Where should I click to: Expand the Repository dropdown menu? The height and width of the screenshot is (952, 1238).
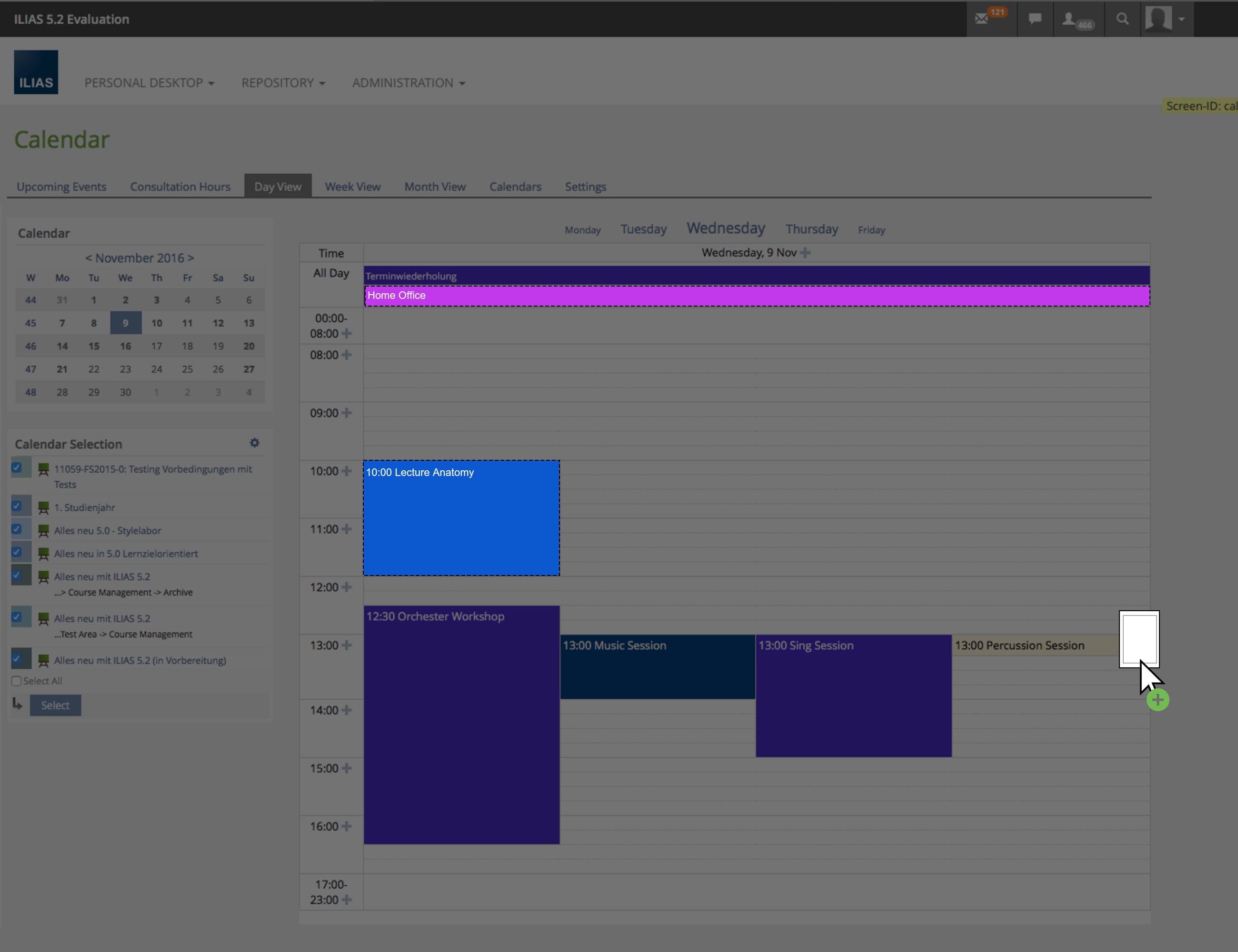tap(283, 83)
